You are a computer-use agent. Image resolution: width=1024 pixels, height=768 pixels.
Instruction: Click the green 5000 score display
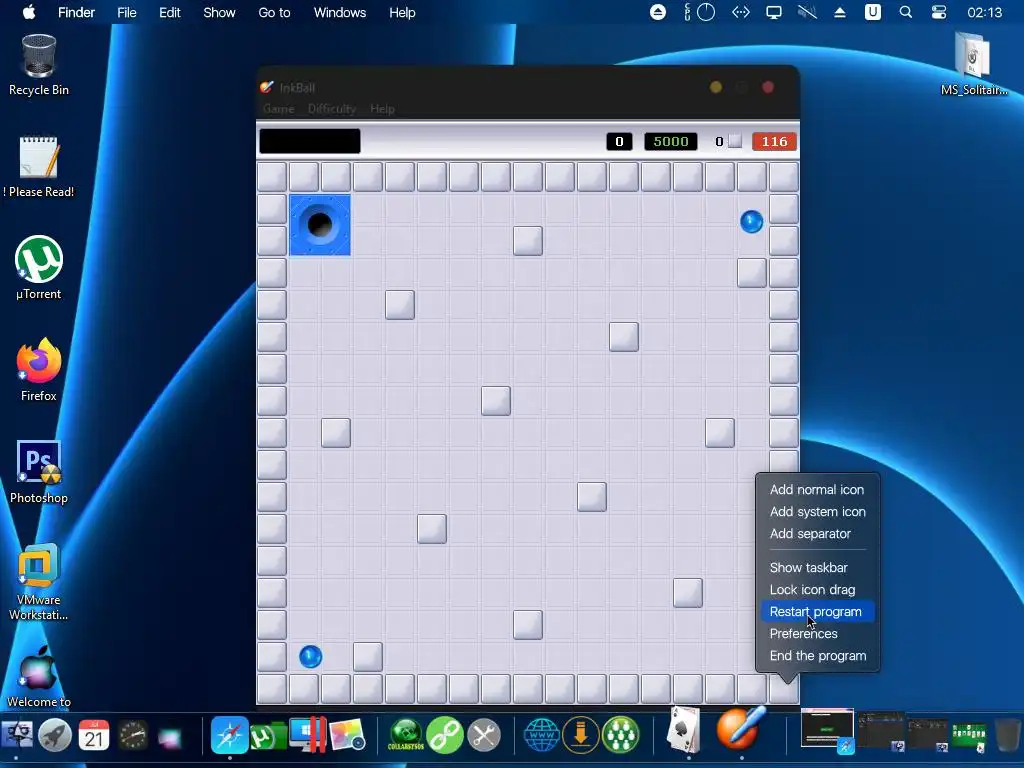point(671,142)
